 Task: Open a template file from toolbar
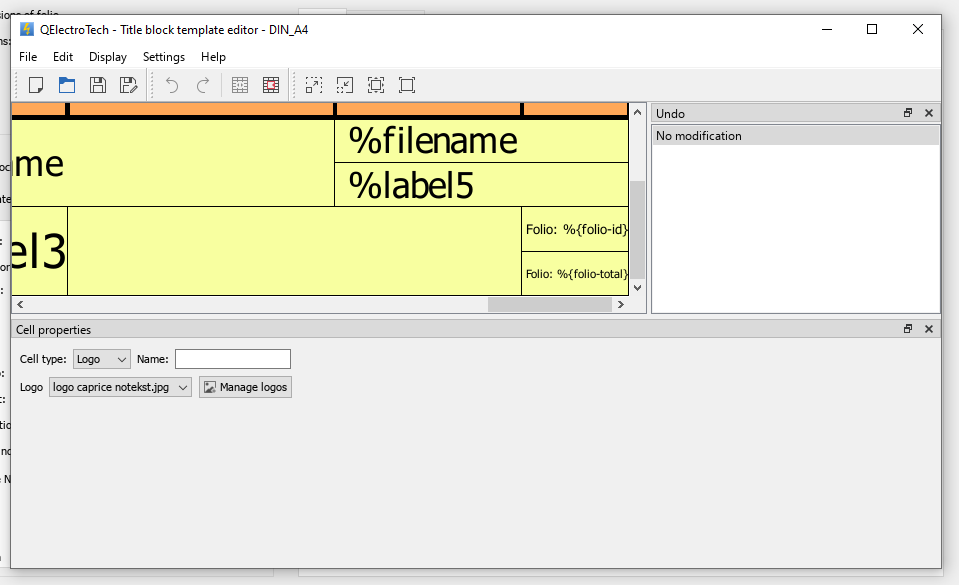point(67,85)
